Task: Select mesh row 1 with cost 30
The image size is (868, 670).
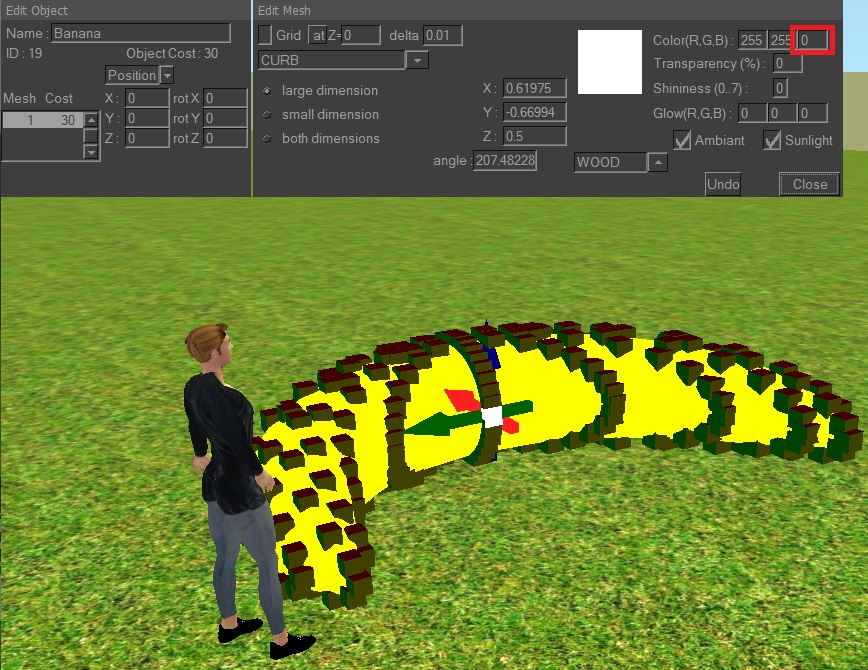Action: [43, 120]
